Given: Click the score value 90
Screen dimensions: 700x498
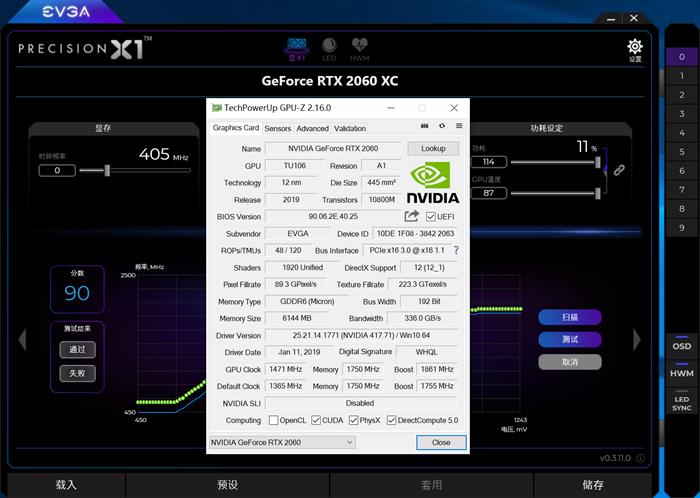Looking at the screenshot, I should [x=77, y=293].
